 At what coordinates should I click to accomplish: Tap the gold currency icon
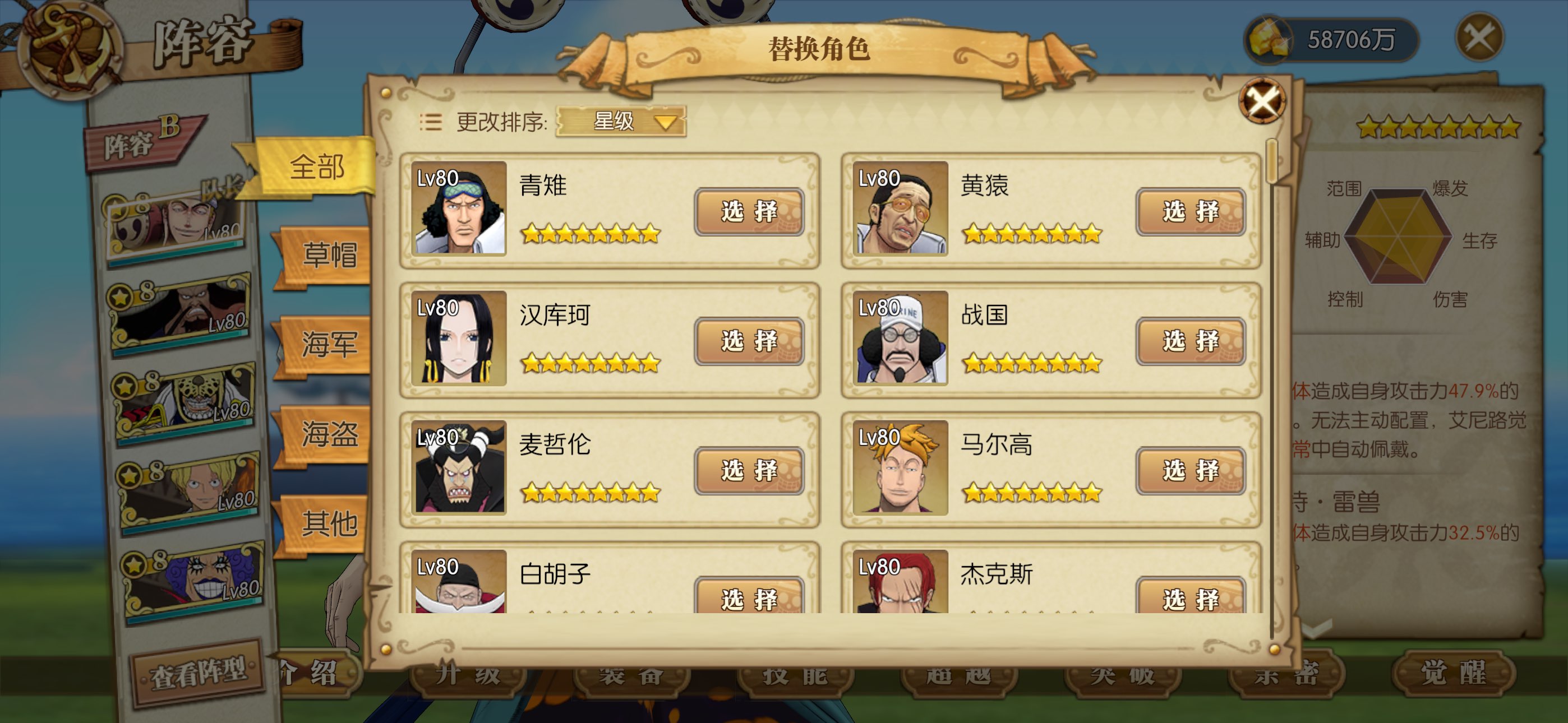pyautogui.click(x=1269, y=40)
